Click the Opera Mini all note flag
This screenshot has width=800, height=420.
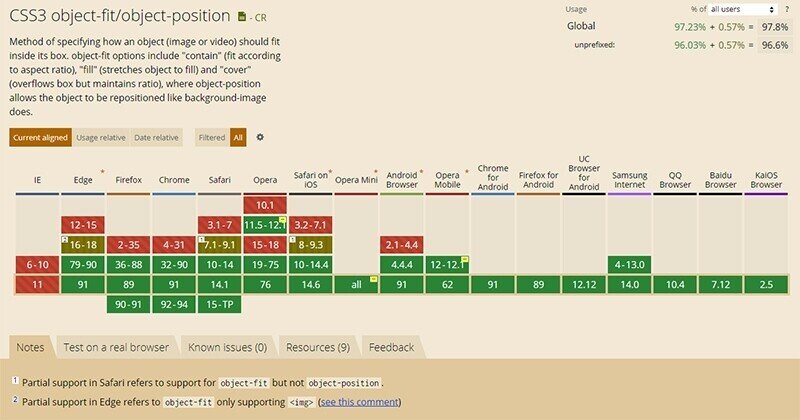point(373,279)
